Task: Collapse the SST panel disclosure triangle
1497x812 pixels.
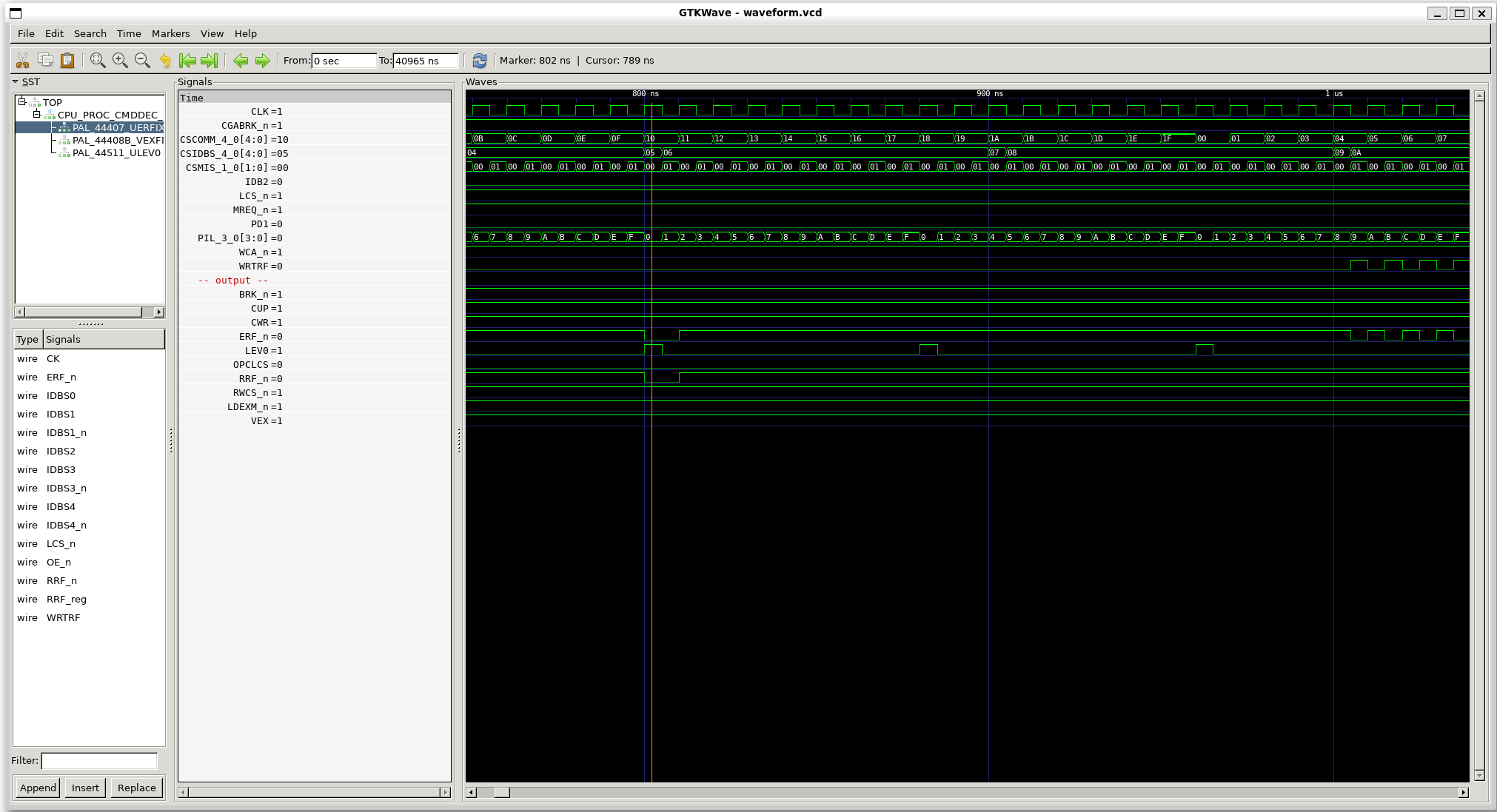Action: [x=15, y=81]
